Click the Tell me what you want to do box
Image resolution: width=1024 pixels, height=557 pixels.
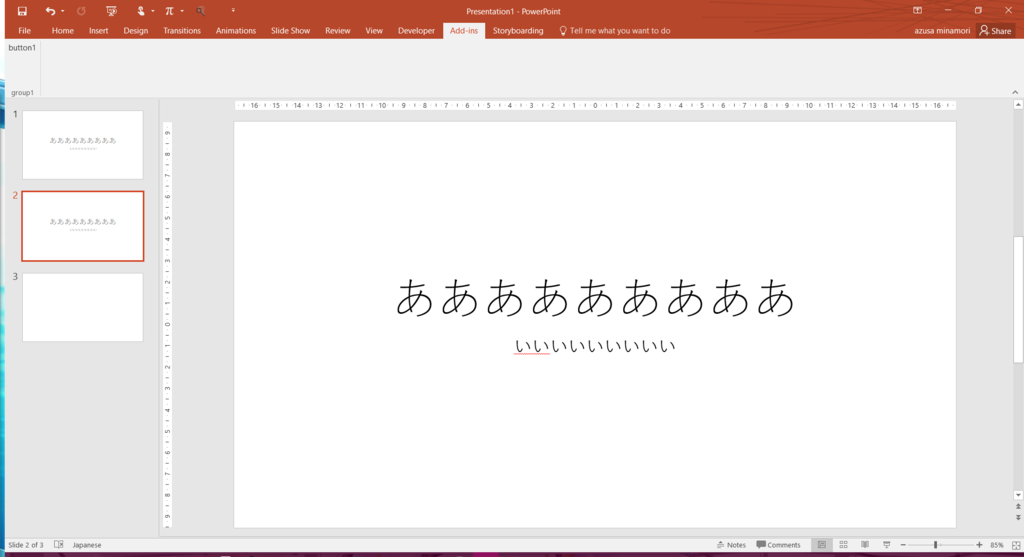pos(615,31)
